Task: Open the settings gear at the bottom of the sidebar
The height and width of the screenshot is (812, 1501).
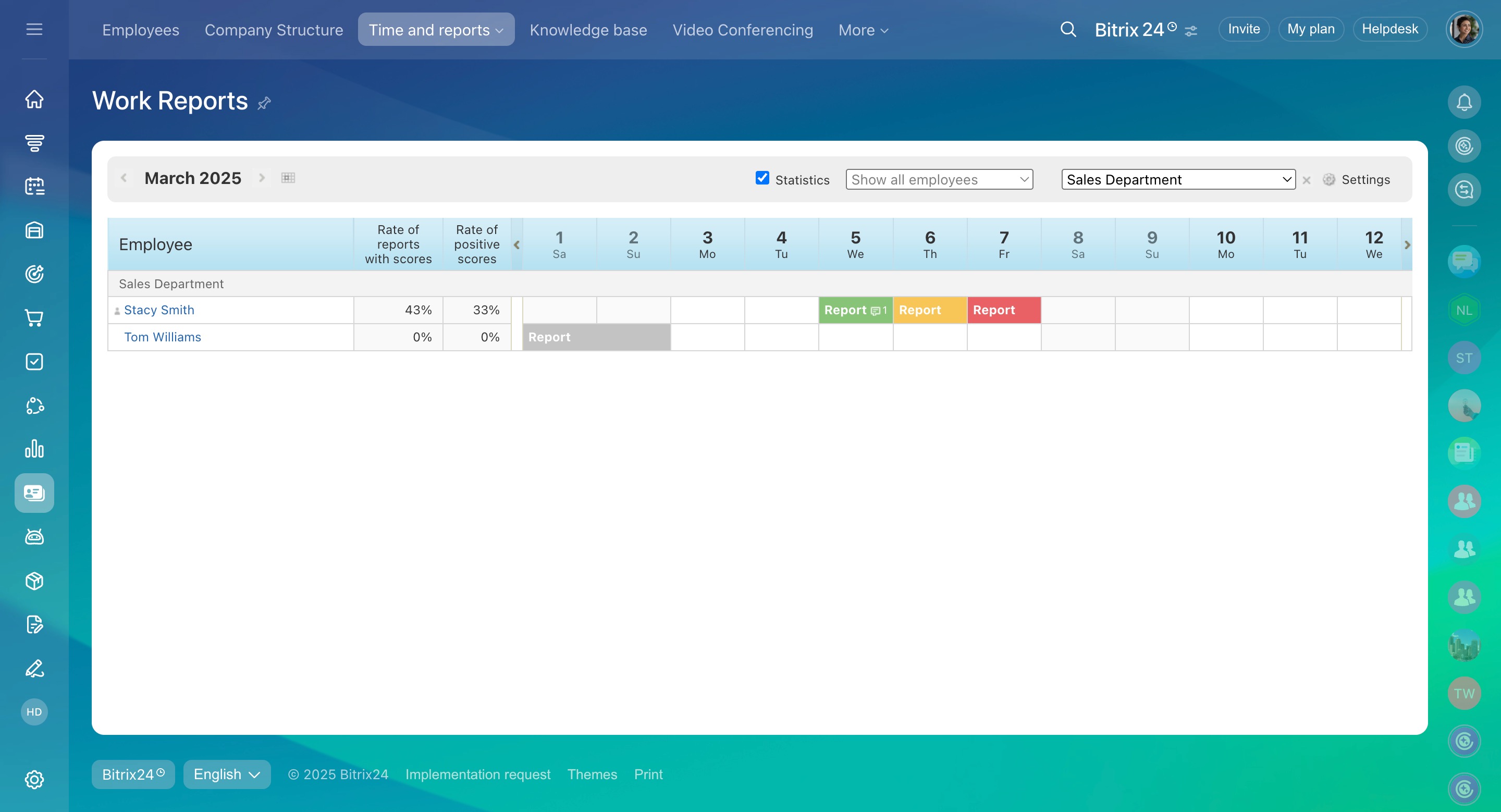Action: click(34, 779)
